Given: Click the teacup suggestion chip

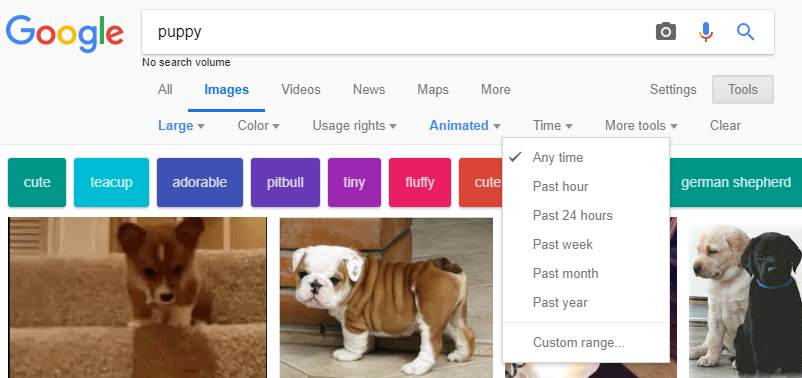Looking at the screenshot, I should tap(112, 183).
